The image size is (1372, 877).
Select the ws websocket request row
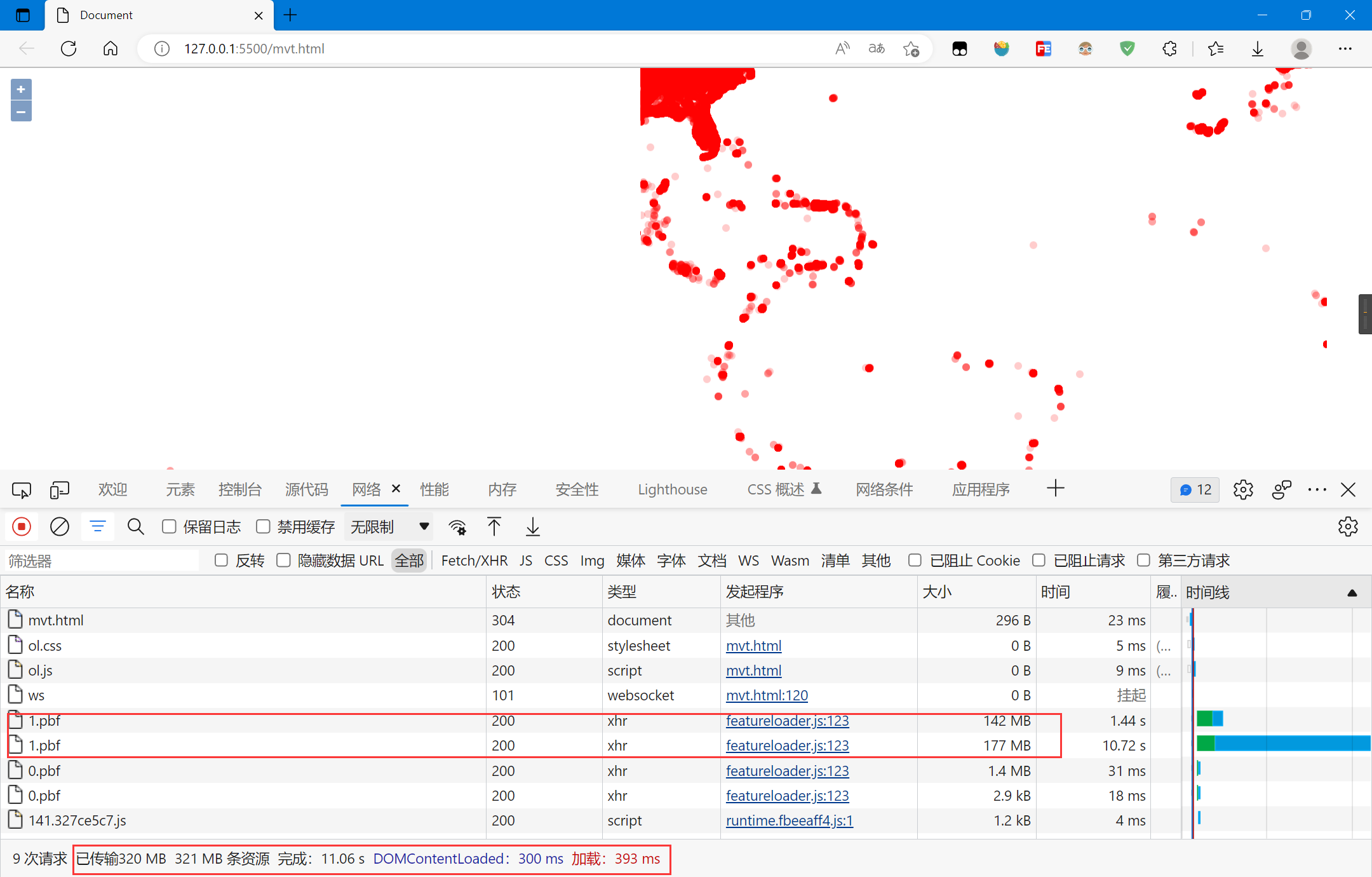pos(591,696)
